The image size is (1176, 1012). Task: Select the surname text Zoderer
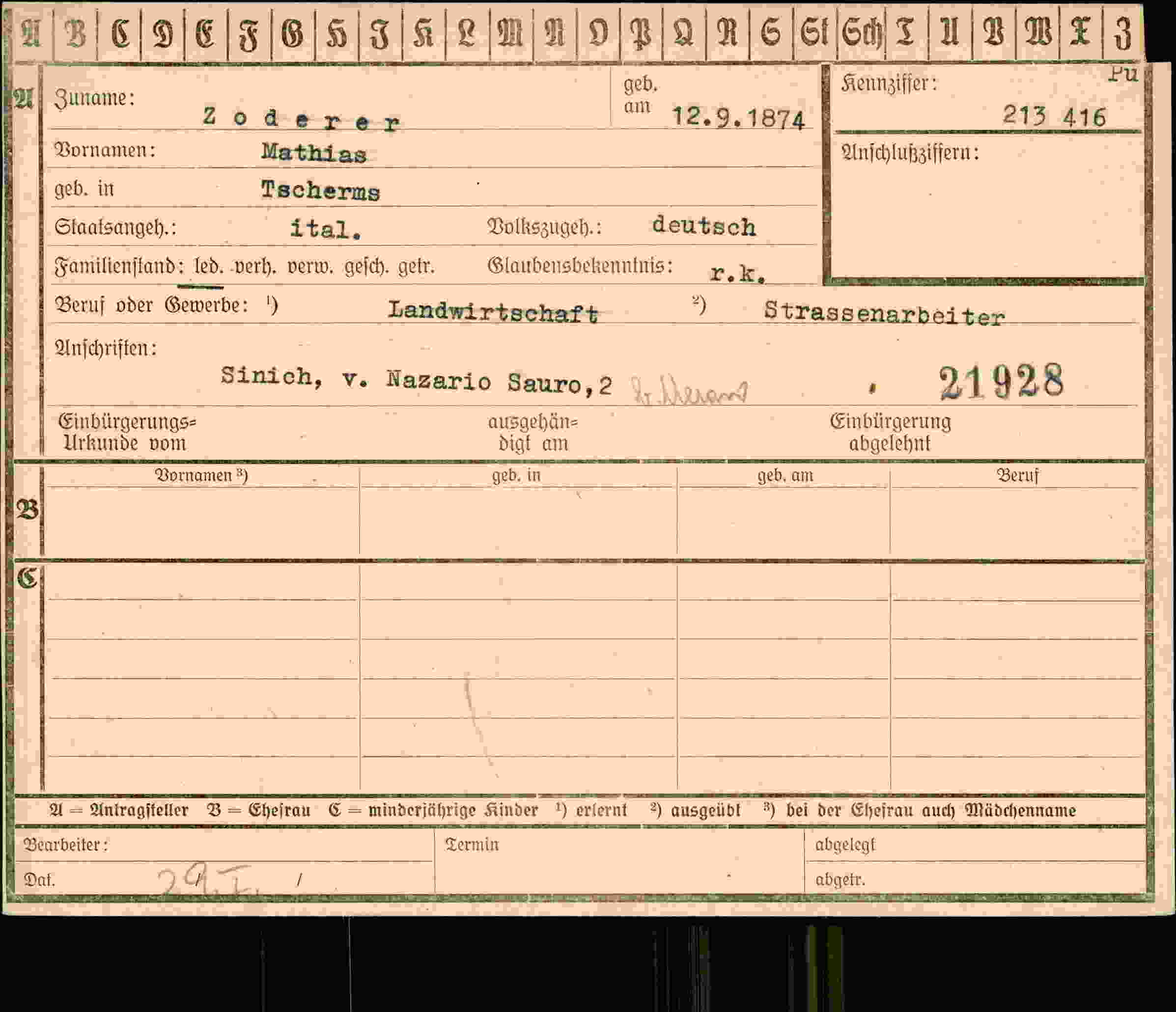[302, 119]
